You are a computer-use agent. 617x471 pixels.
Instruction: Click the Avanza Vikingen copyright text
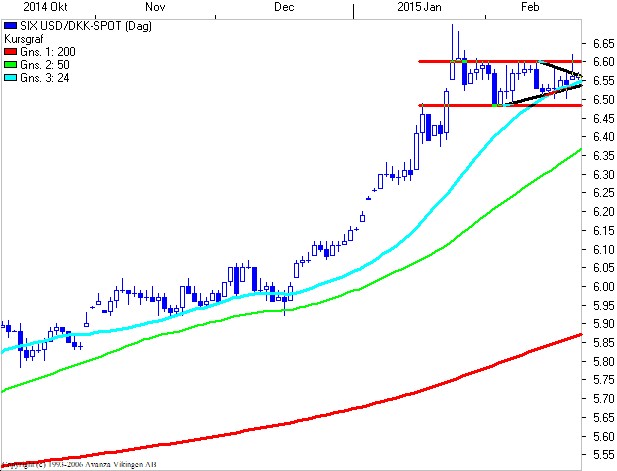point(79,465)
